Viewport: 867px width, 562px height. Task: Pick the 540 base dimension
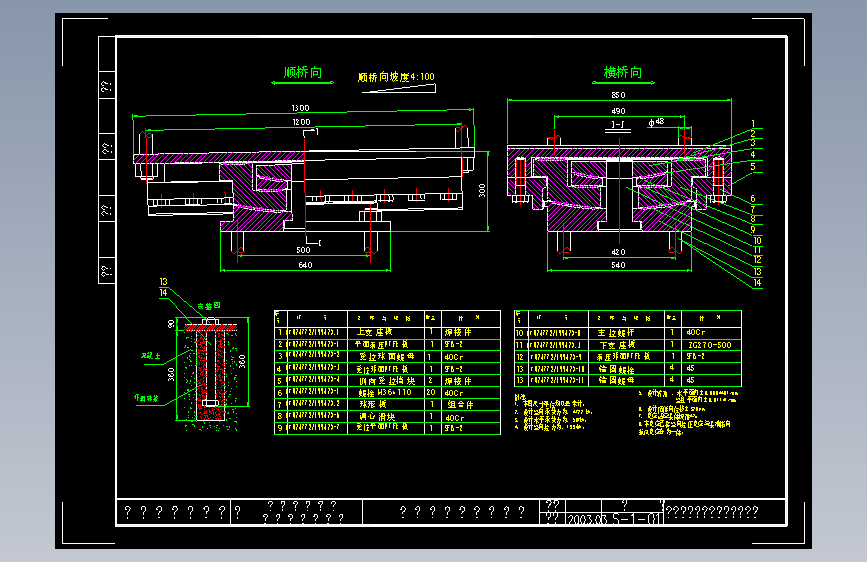click(618, 265)
